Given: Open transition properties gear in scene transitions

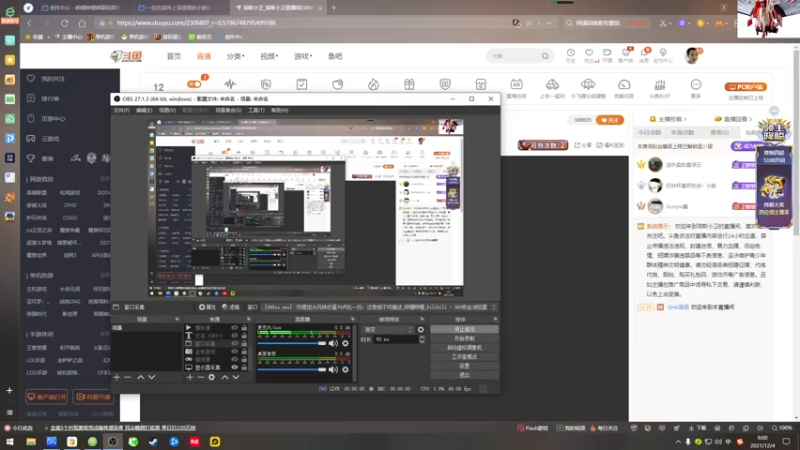Looking at the screenshot, I should [x=421, y=330].
